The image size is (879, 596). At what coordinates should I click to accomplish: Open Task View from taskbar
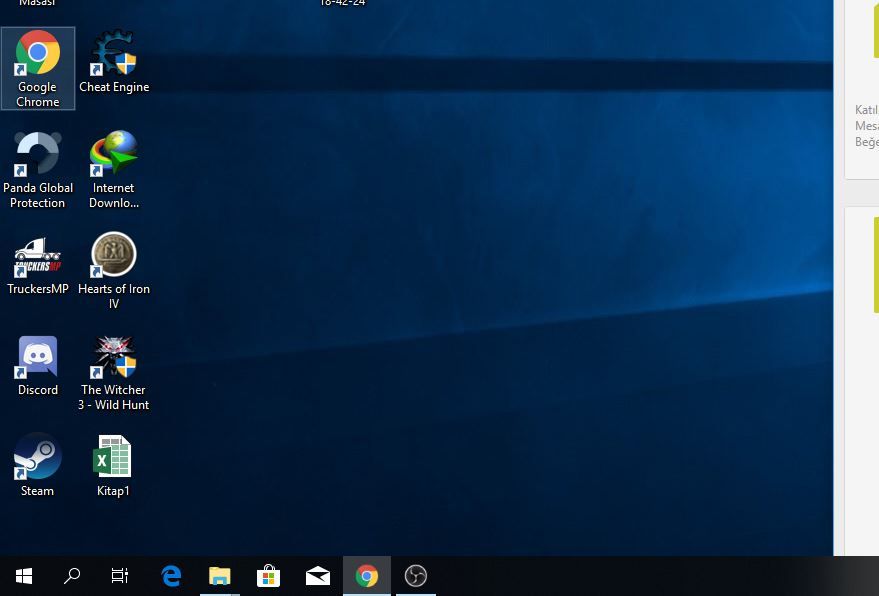click(119, 576)
